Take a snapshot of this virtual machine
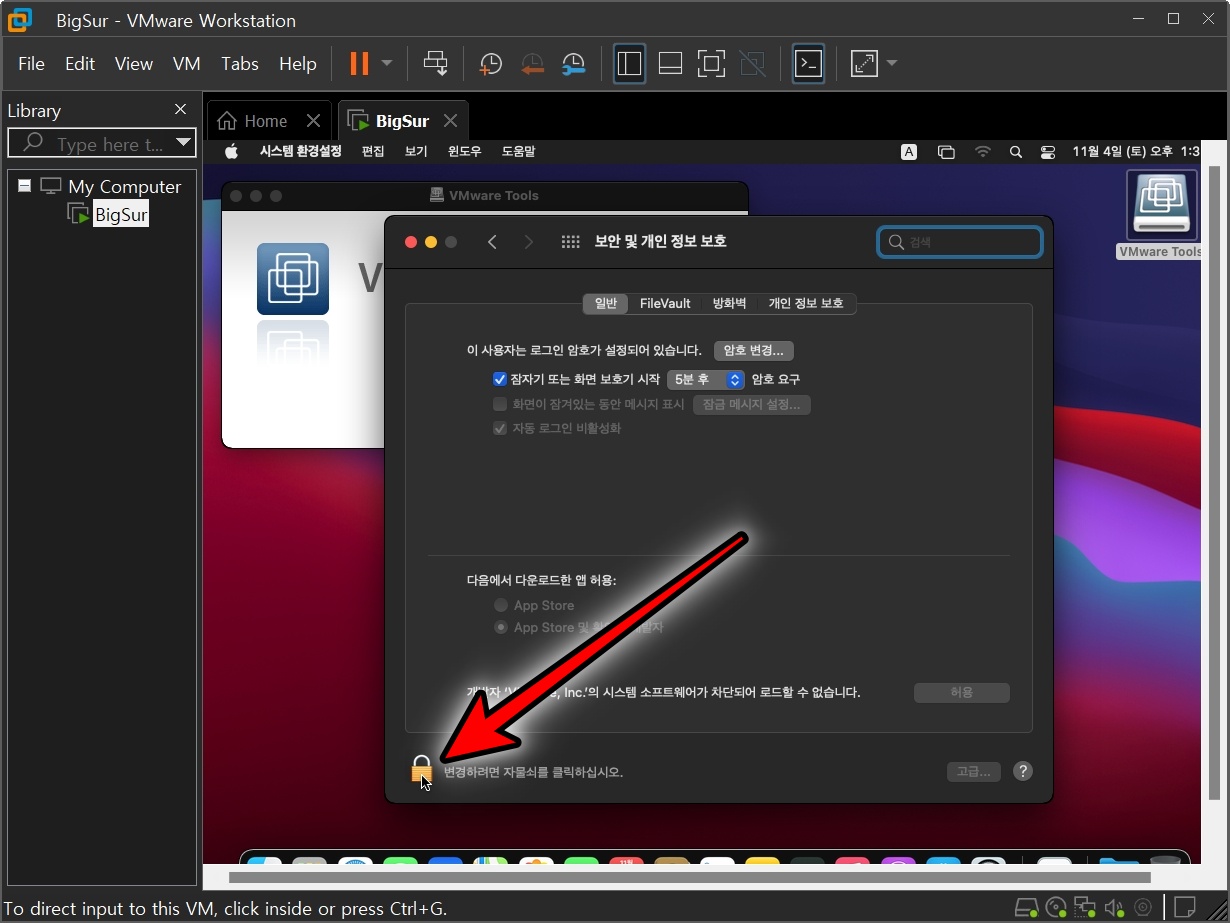 coord(490,64)
